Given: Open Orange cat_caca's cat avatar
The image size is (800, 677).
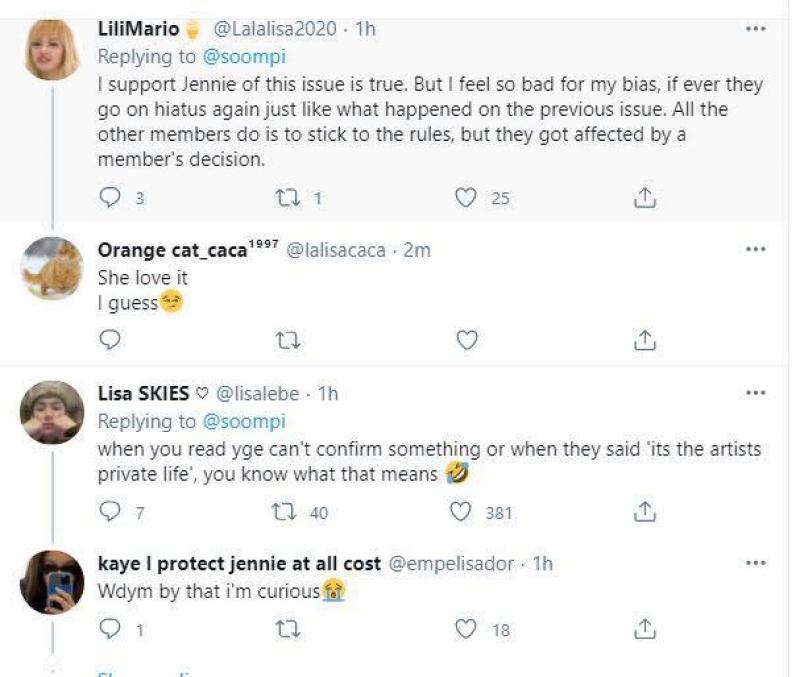Looking at the screenshot, I should [51, 268].
